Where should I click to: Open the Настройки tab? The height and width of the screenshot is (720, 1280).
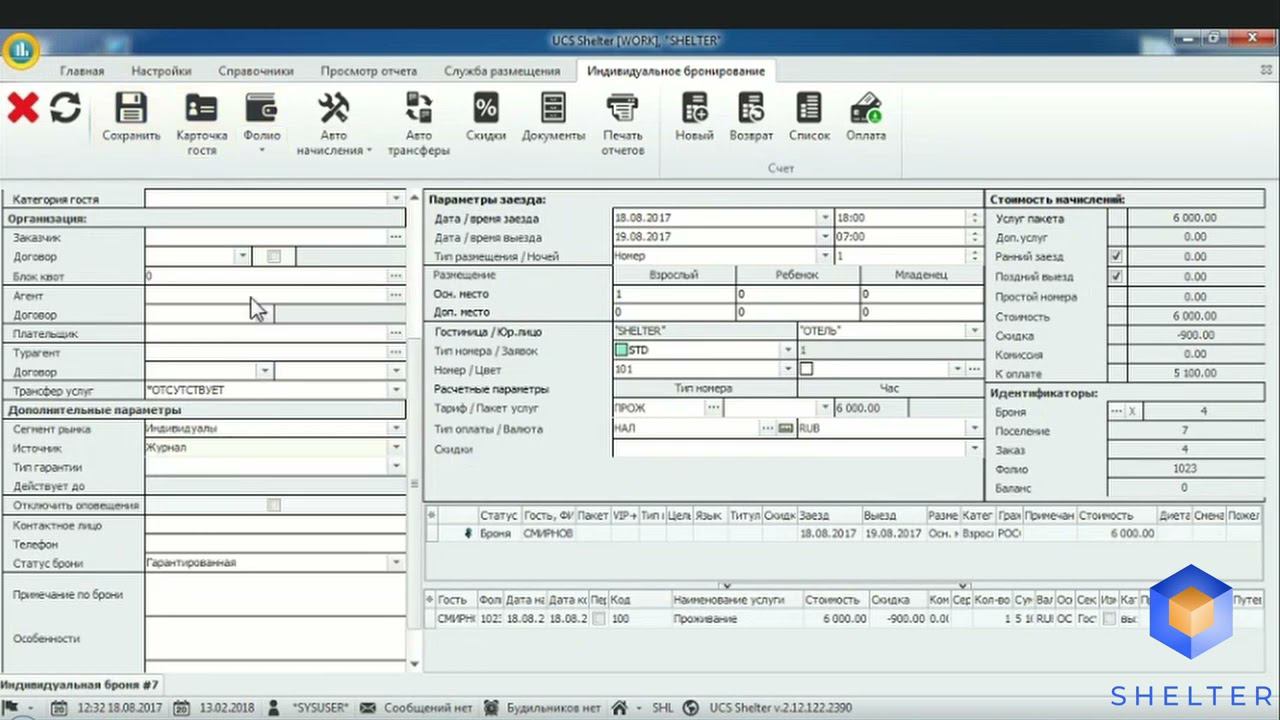pyautogui.click(x=161, y=71)
